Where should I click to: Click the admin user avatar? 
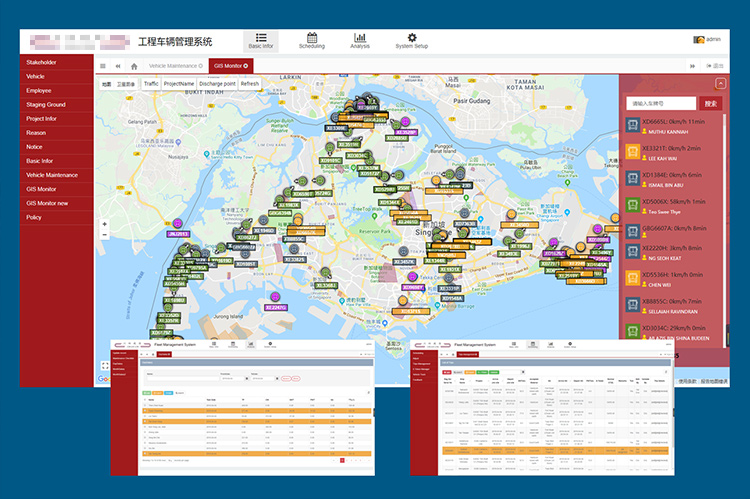(699, 40)
